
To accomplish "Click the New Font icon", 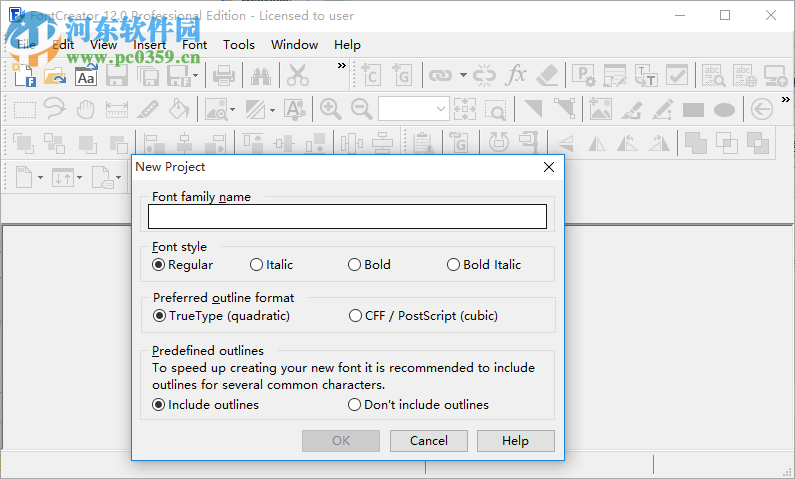I will click(x=24, y=76).
